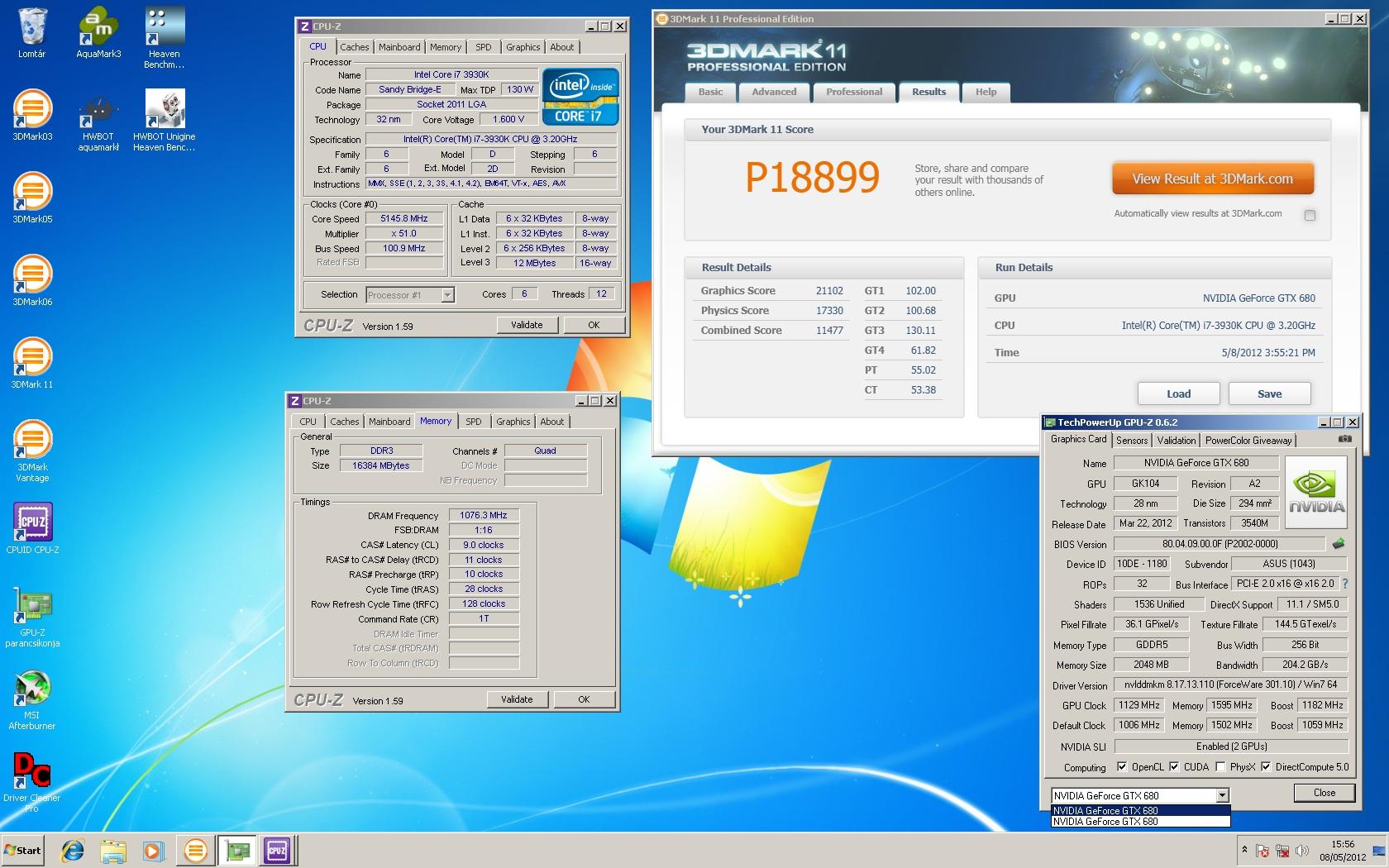Click the BIOS save icon in GPU-Z
Viewport: 1389px width, 868px height.
pos(1339,544)
